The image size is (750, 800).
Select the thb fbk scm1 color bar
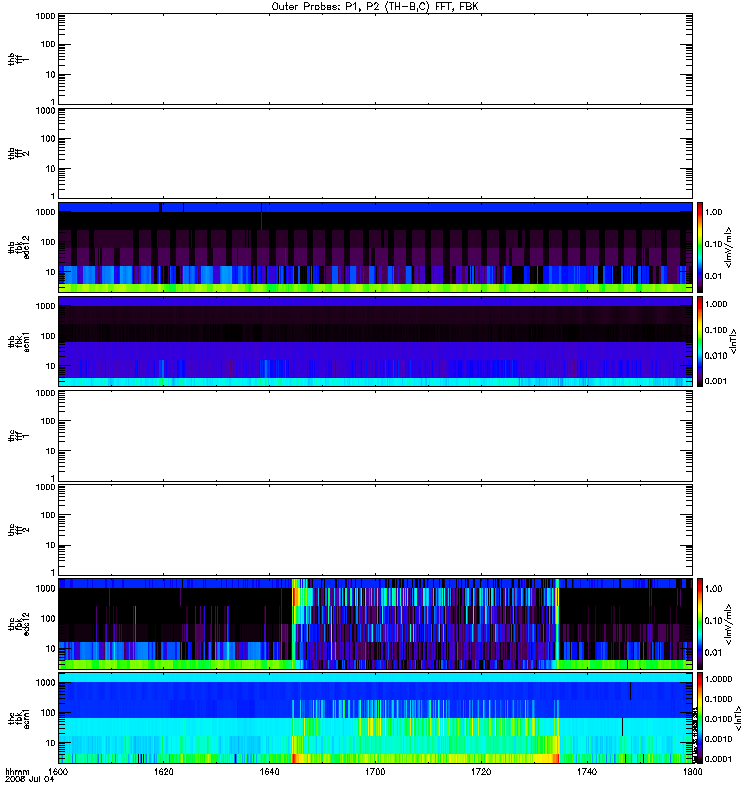(700, 341)
